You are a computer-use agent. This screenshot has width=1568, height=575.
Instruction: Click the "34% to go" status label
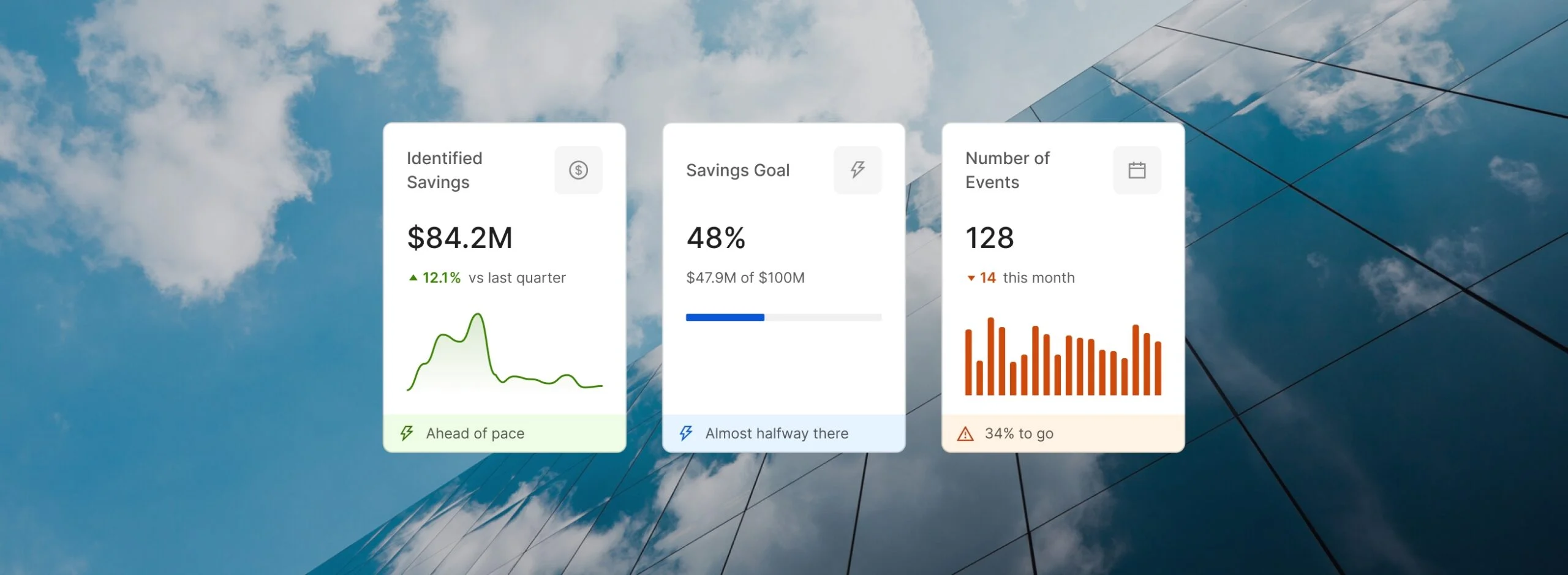(1019, 434)
